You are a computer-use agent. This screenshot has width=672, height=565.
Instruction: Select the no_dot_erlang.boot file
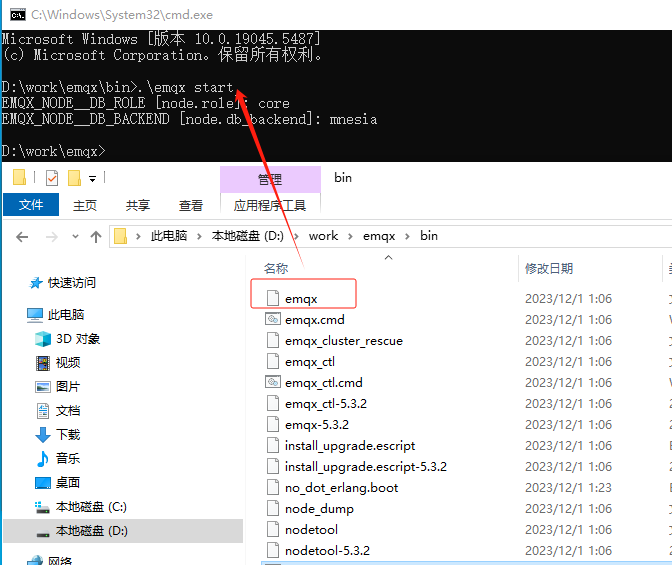342,488
